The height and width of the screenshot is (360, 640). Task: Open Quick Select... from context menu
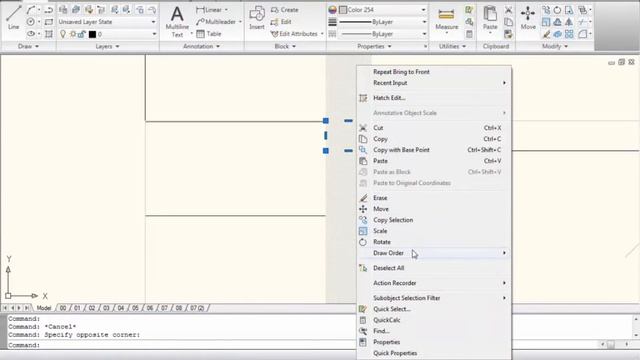pyautogui.click(x=434, y=309)
